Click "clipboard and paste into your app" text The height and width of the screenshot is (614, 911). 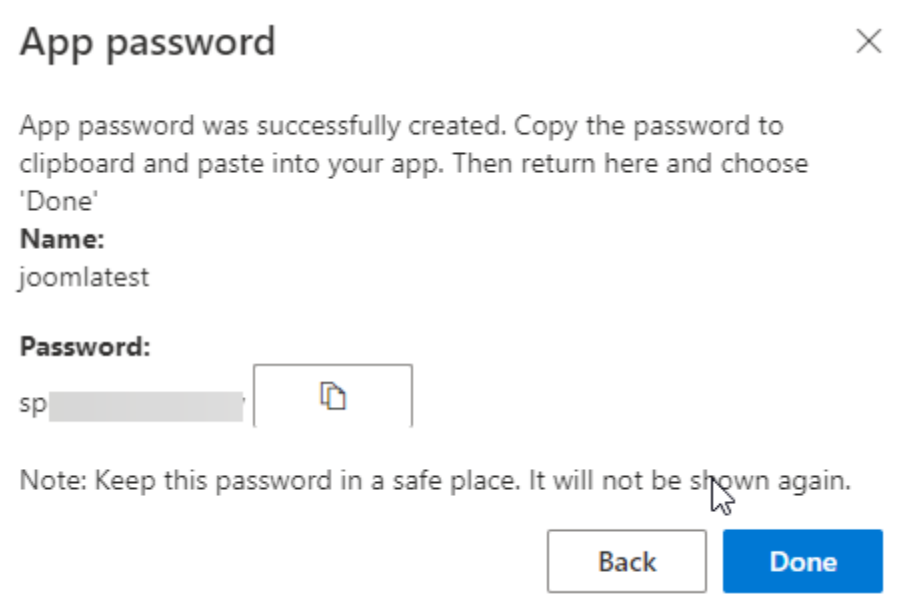(232, 163)
